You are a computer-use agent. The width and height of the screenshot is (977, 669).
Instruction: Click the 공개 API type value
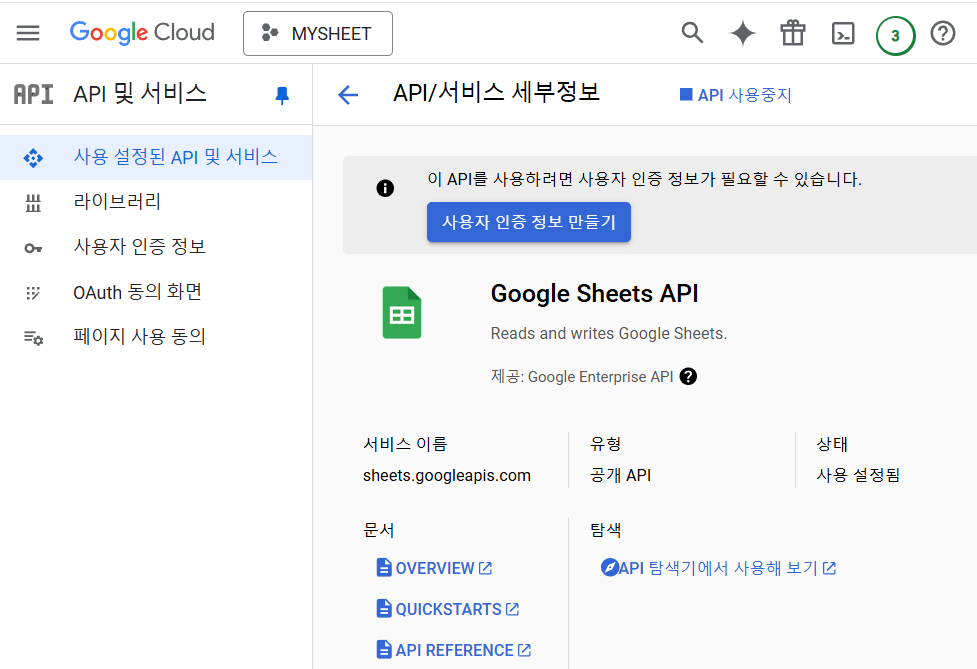(620, 475)
